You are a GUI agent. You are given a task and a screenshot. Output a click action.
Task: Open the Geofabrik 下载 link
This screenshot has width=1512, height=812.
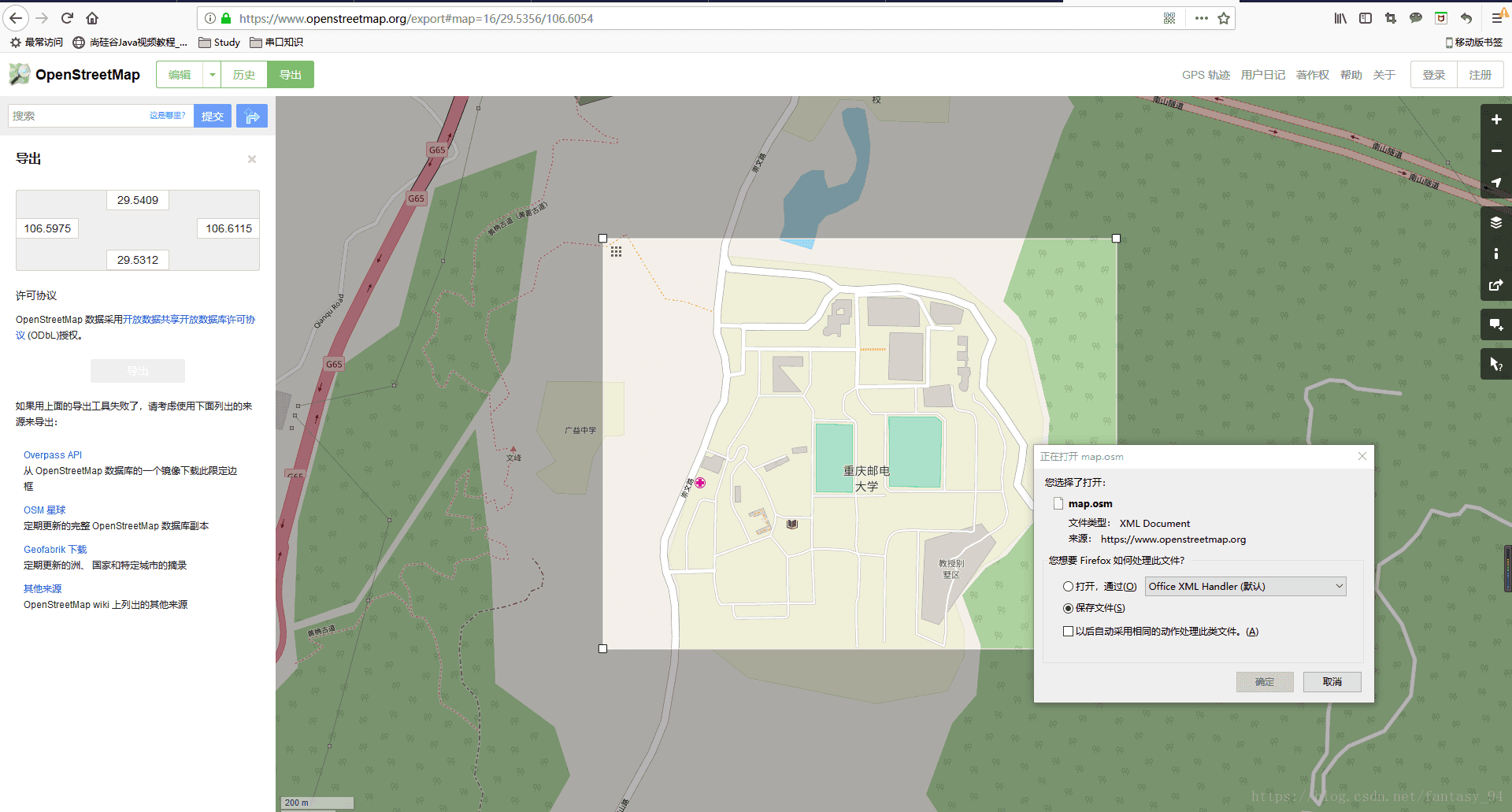(55, 550)
